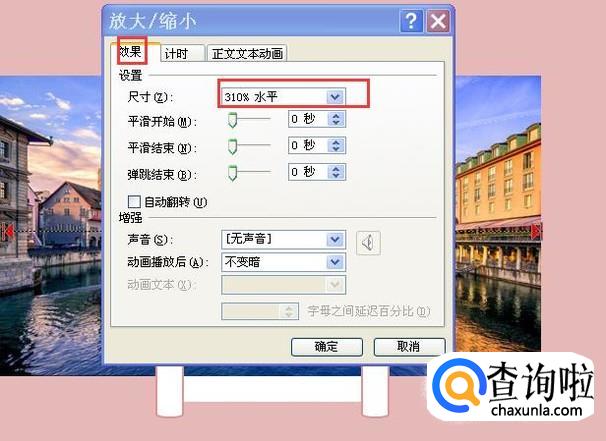Click the 取消 button
Screen dimensions: 606x441
(x=409, y=347)
